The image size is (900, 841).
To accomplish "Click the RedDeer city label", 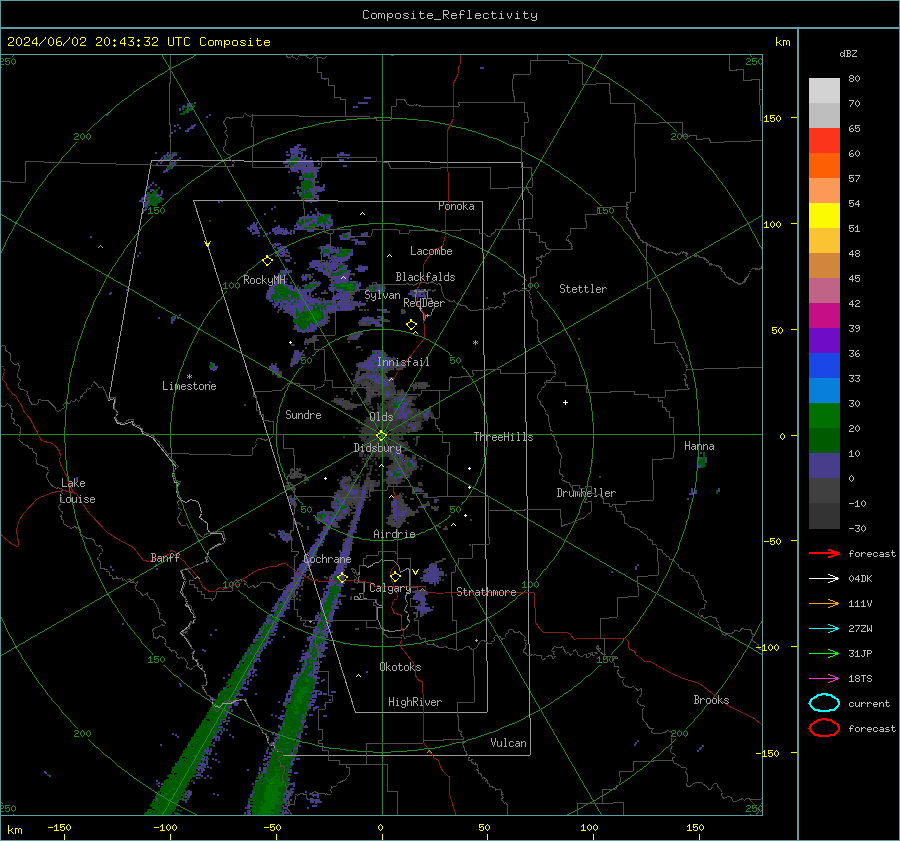I will coord(424,303).
